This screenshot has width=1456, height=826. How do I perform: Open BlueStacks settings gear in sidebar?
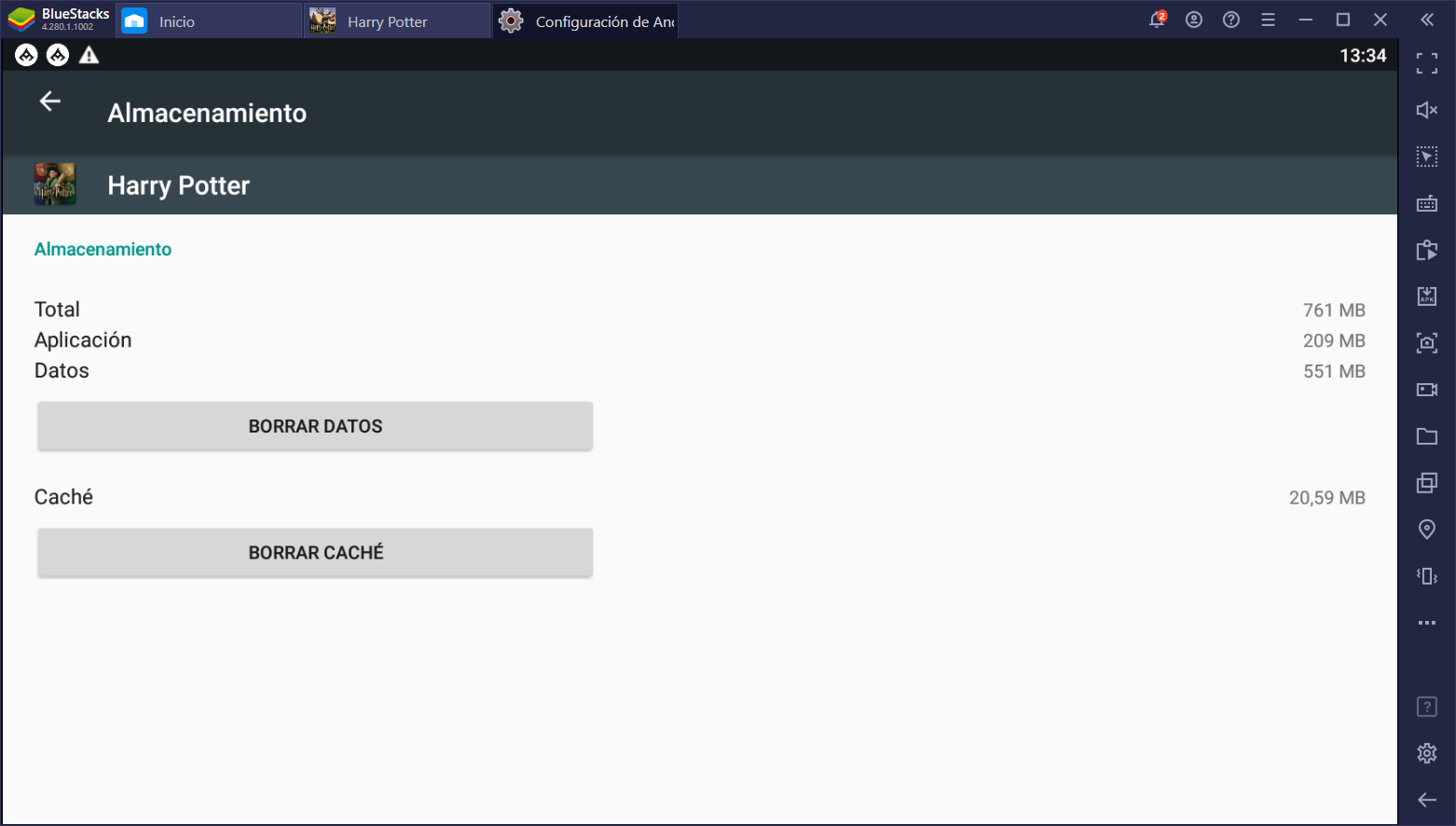tap(1427, 753)
